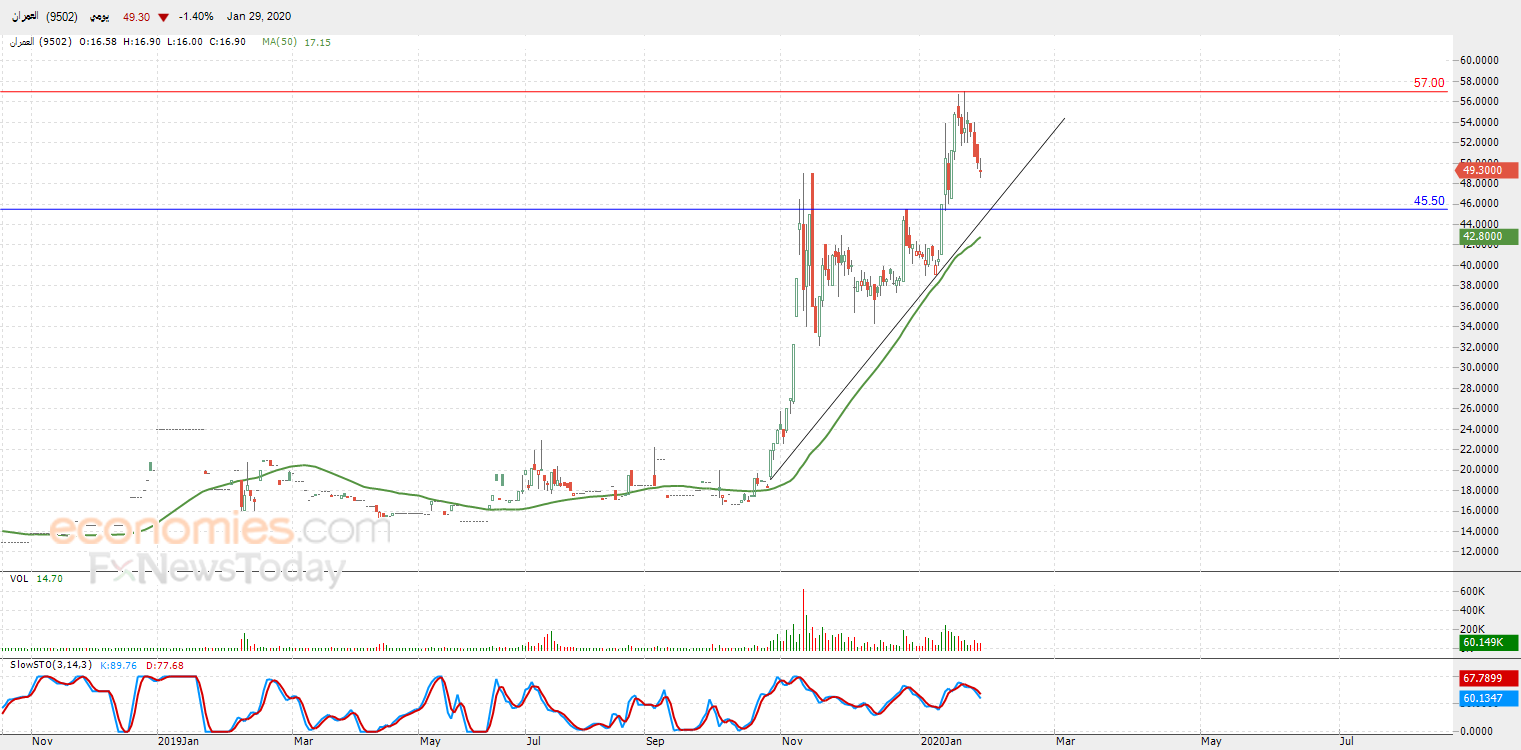Click the 0.0000 stochastic axis label

(x=1476, y=731)
